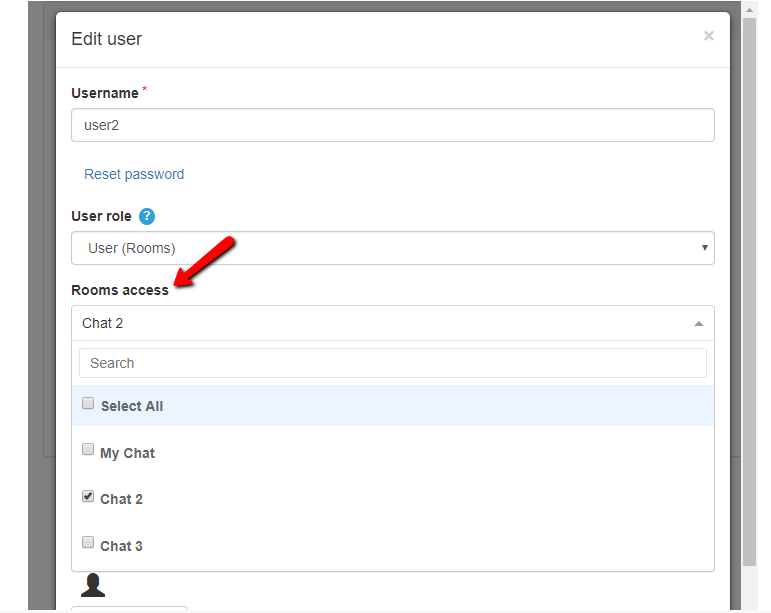The image size is (771, 613).
Task: Click the vertical scrollbar thumb
Action: 749,290
